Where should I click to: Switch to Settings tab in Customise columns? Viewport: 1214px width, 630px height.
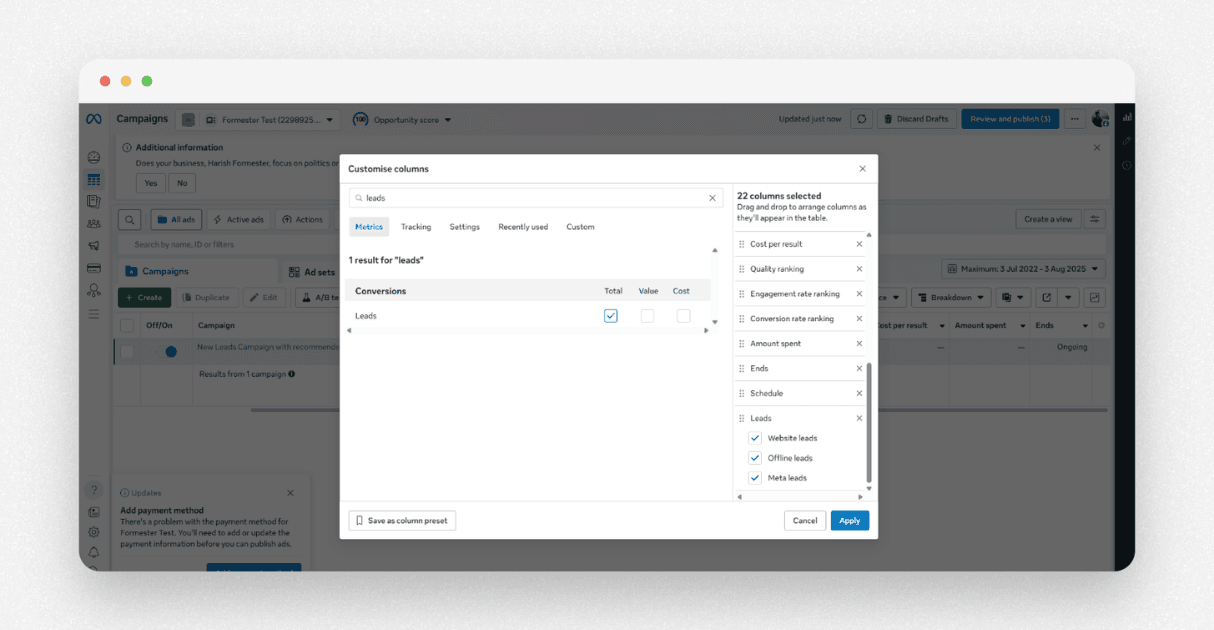click(464, 227)
